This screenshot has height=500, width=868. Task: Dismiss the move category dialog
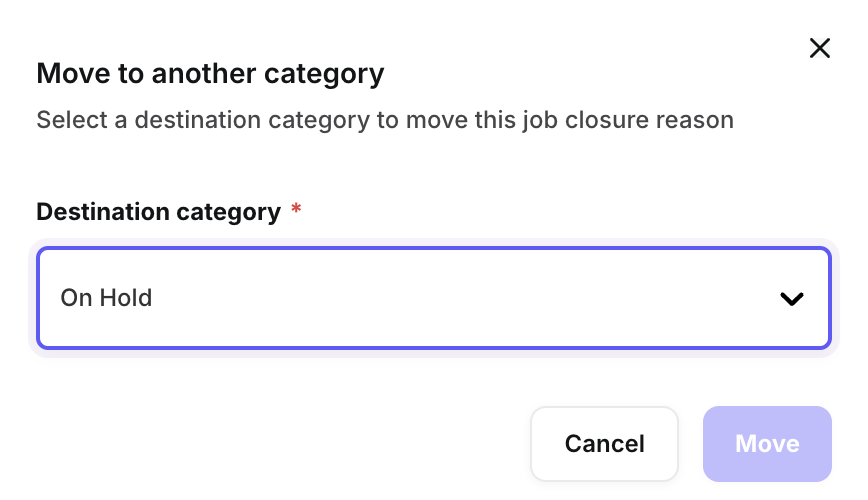pos(820,48)
